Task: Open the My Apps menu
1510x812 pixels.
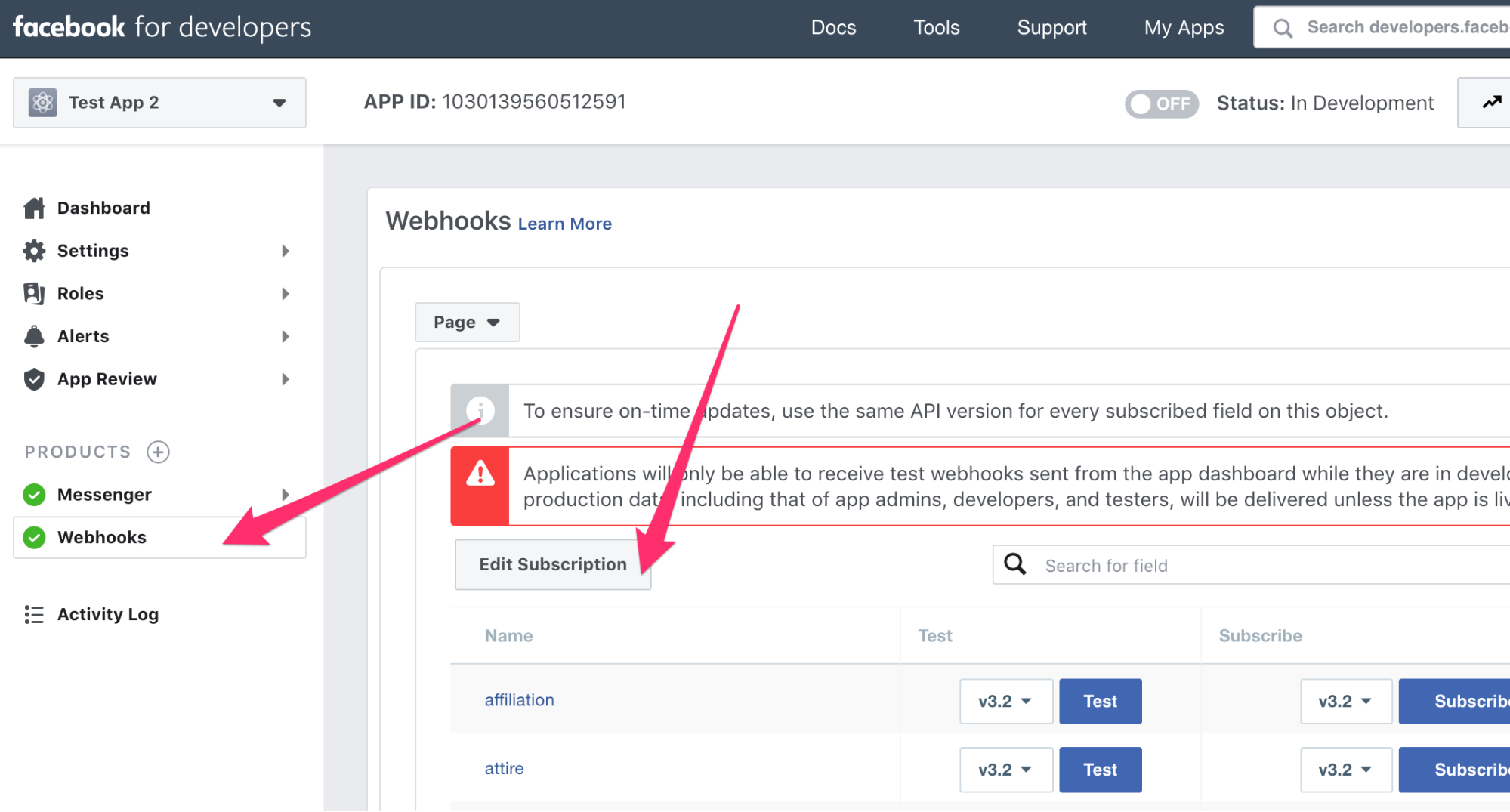Action: click(1184, 28)
